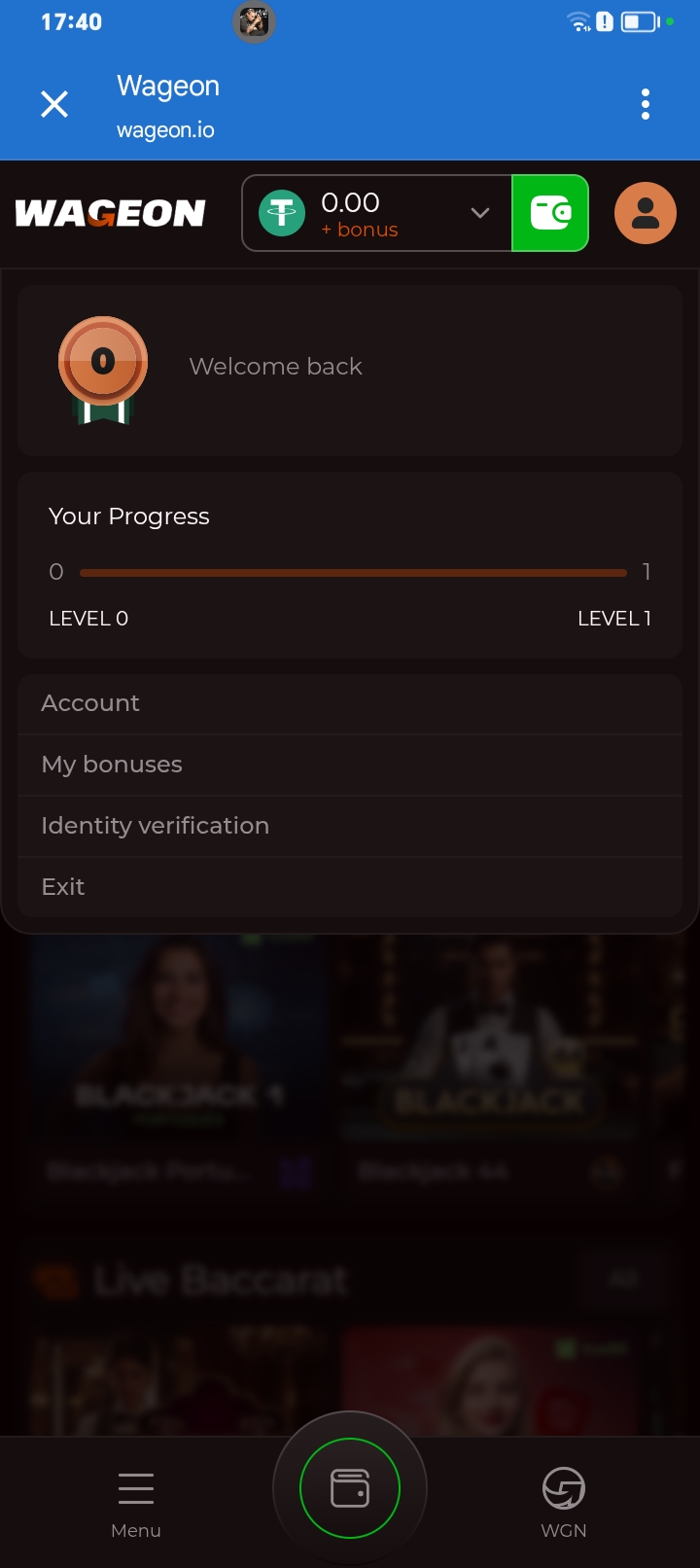Screen dimensions: 700x1568
Task: Click the Tether currency coin icon
Action: coord(282,213)
